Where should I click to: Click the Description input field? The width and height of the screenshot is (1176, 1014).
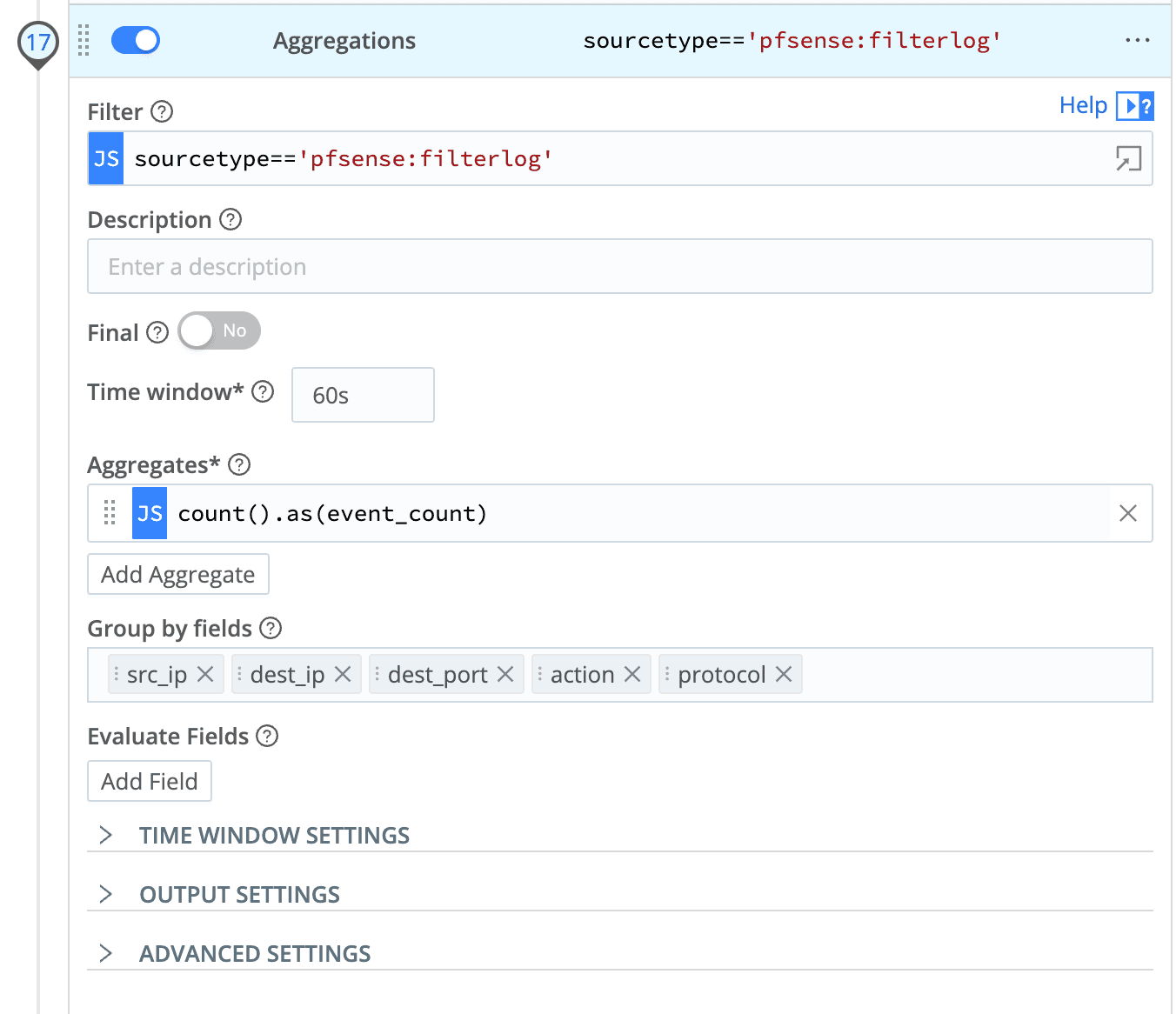[x=619, y=267]
